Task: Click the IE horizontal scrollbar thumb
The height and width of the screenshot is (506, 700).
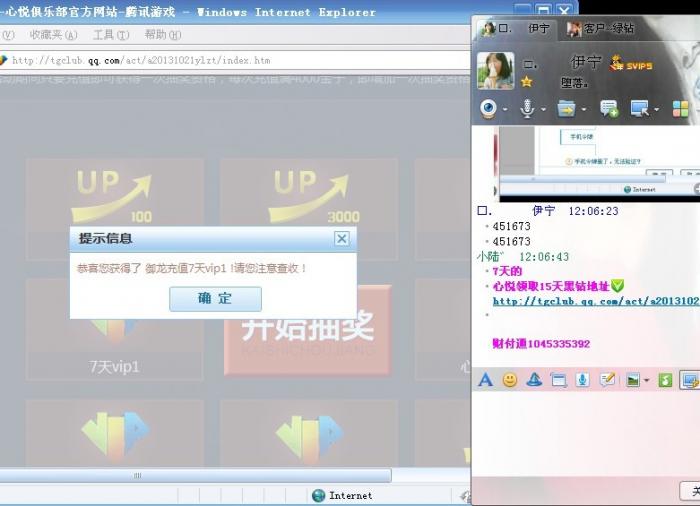Action: 196,475
